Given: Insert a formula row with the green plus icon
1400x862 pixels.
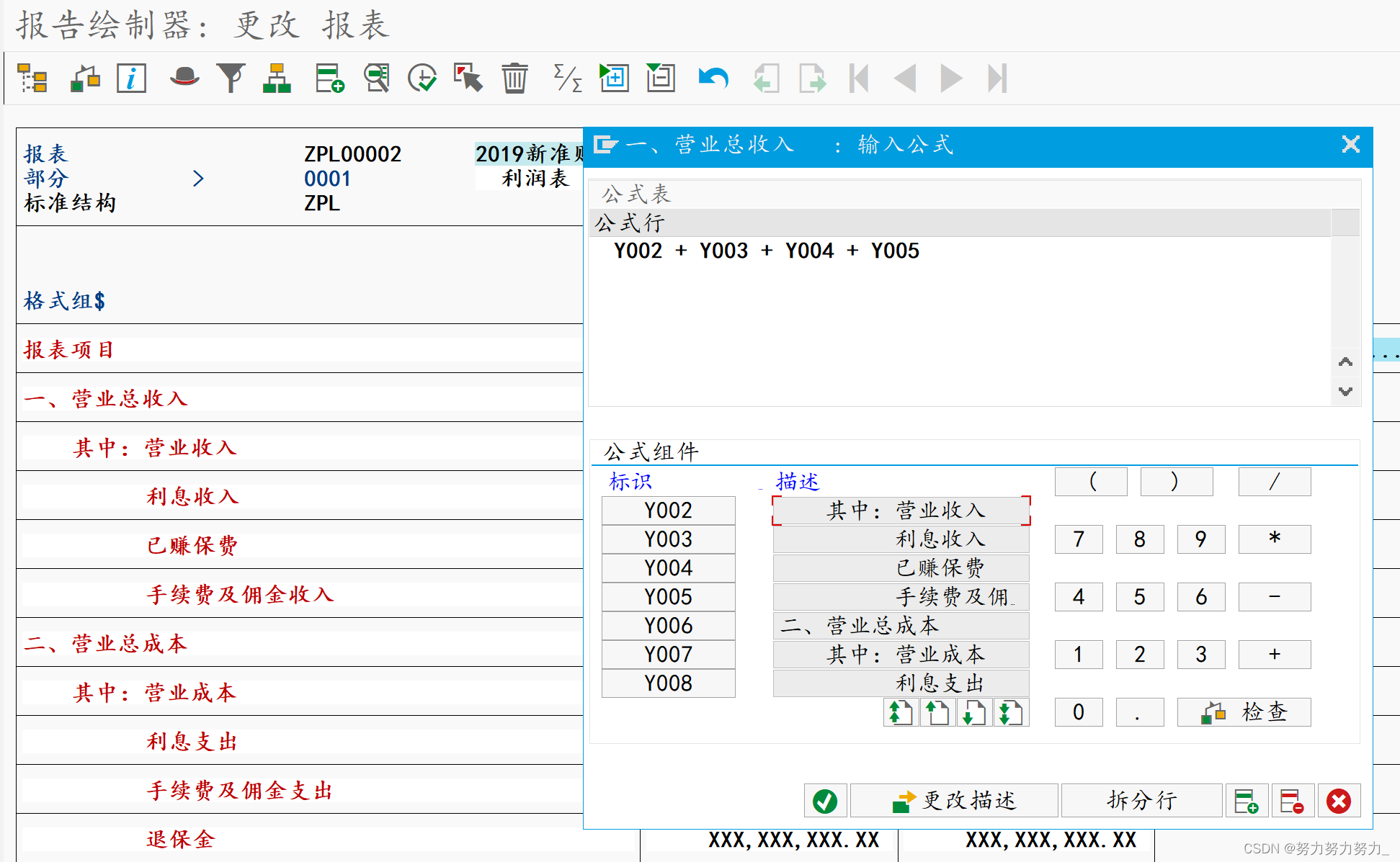Looking at the screenshot, I should (x=1247, y=800).
